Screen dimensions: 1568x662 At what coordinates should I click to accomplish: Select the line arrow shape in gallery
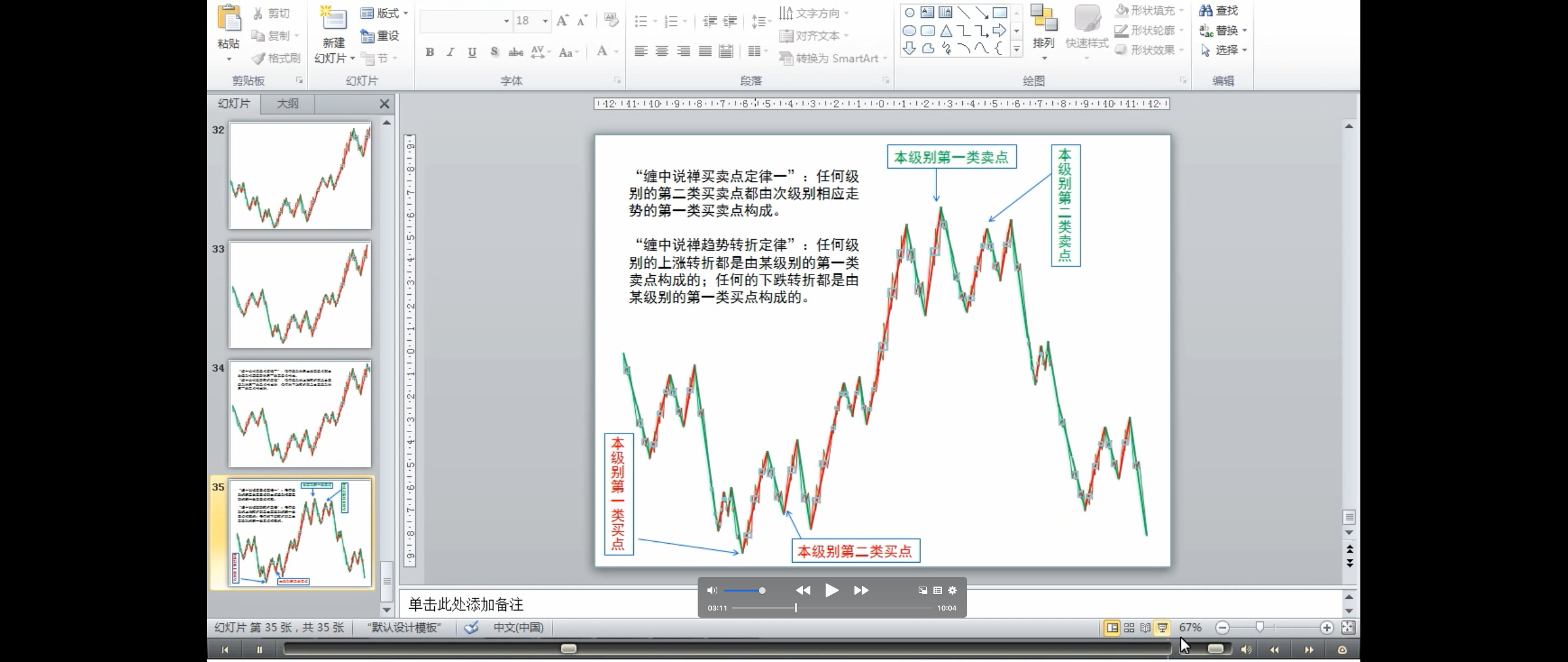point(981,12)
